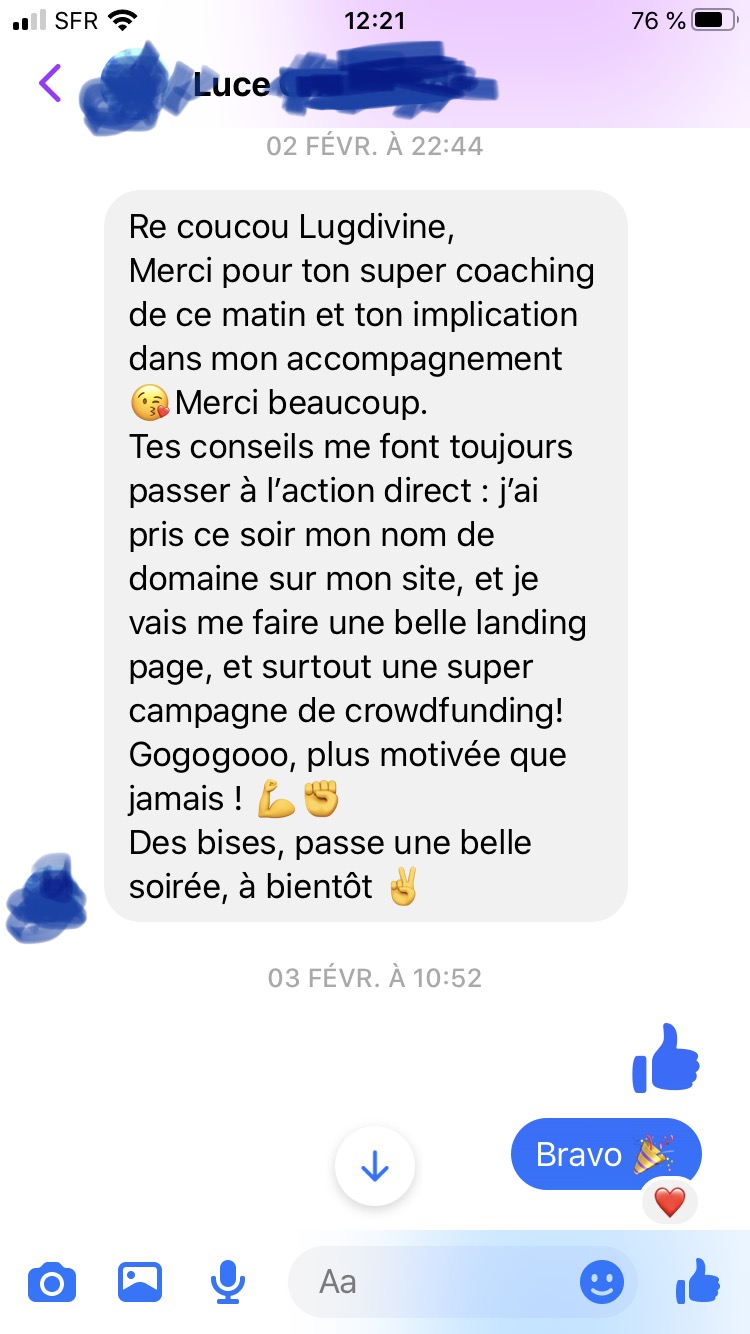
Task: Tap the microphone voice message icon
Action: tap(228, 1282)
